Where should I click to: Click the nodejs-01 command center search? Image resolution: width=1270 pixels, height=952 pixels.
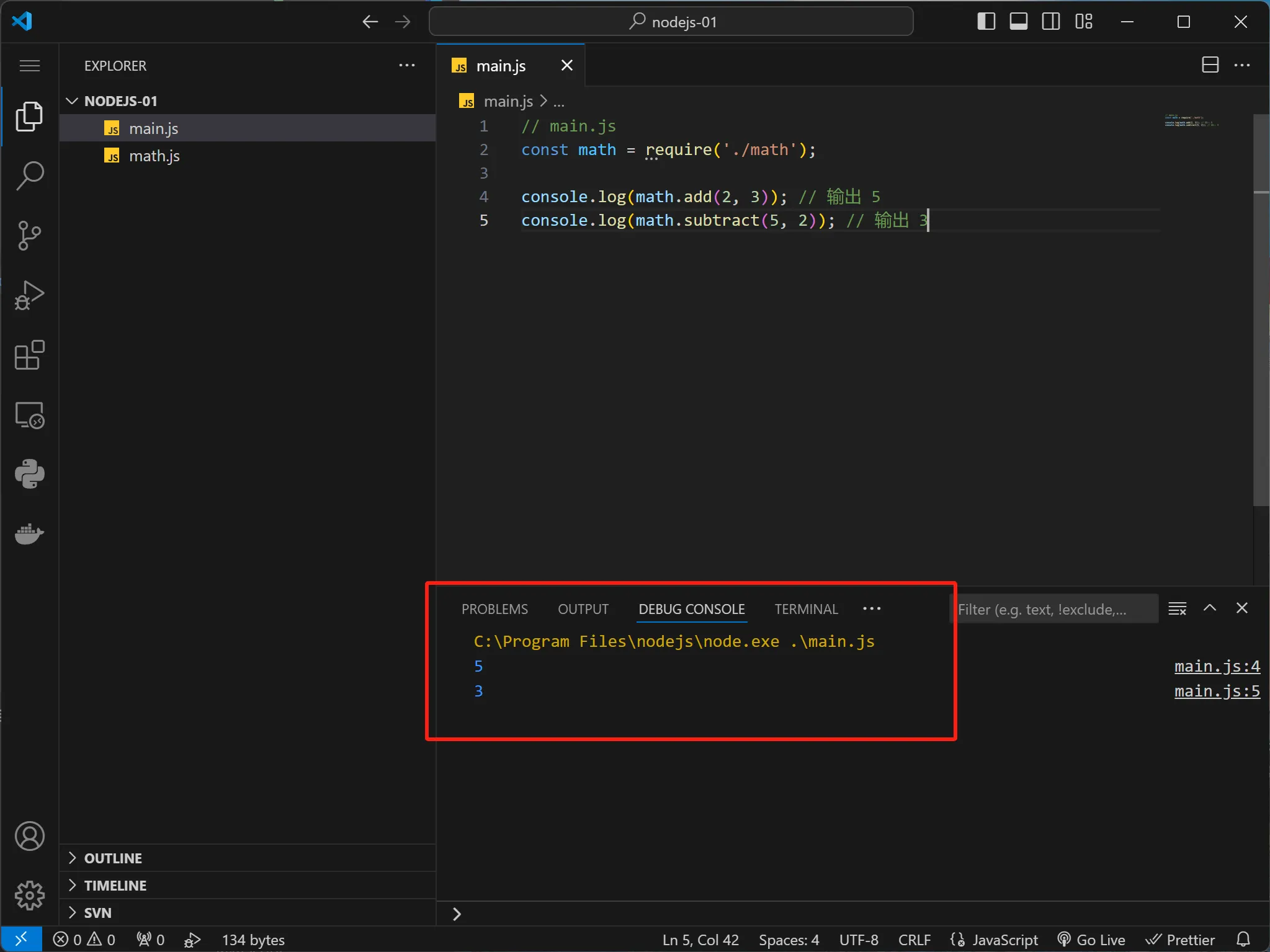pos(671,22)
